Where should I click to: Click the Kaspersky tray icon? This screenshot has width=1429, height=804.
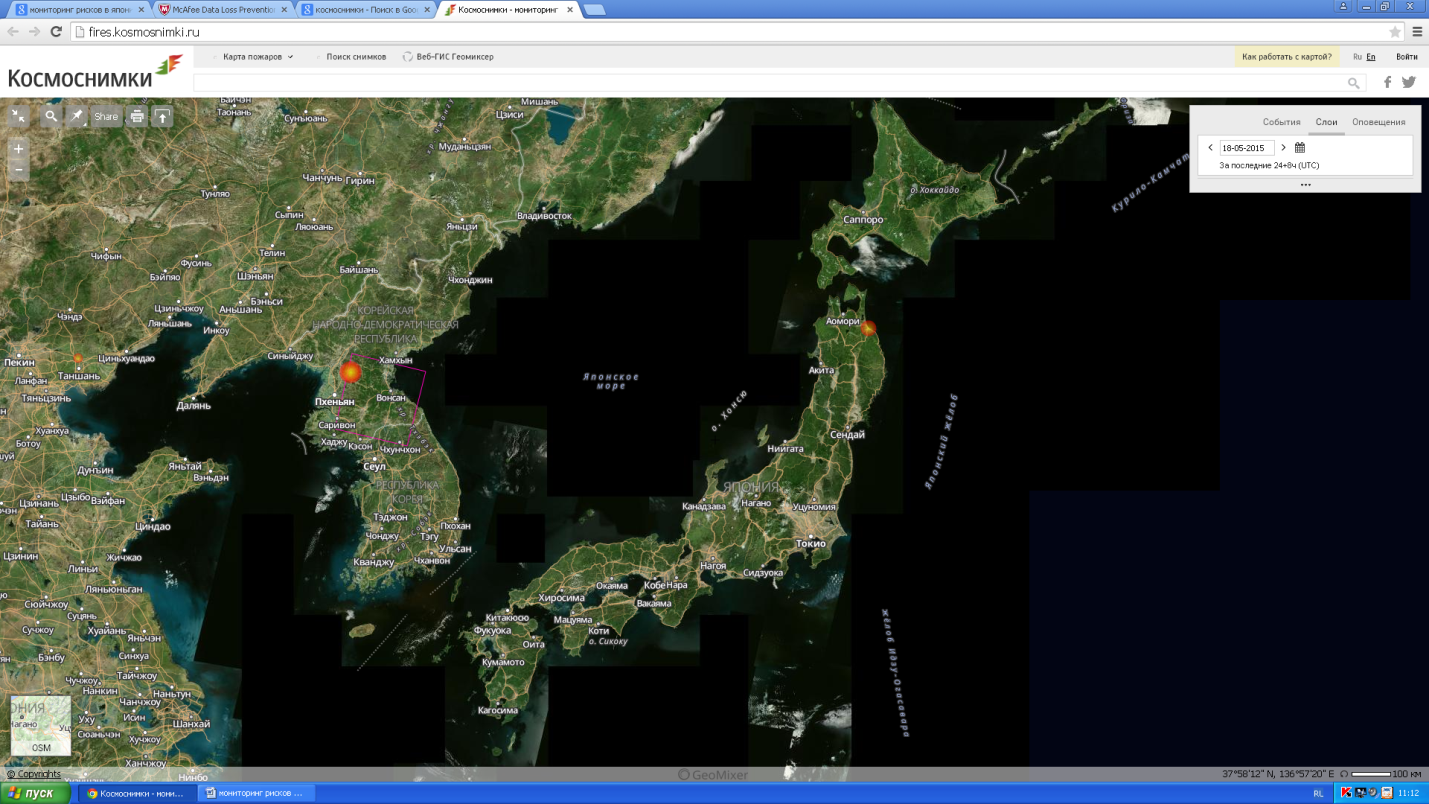point(1346,793)
